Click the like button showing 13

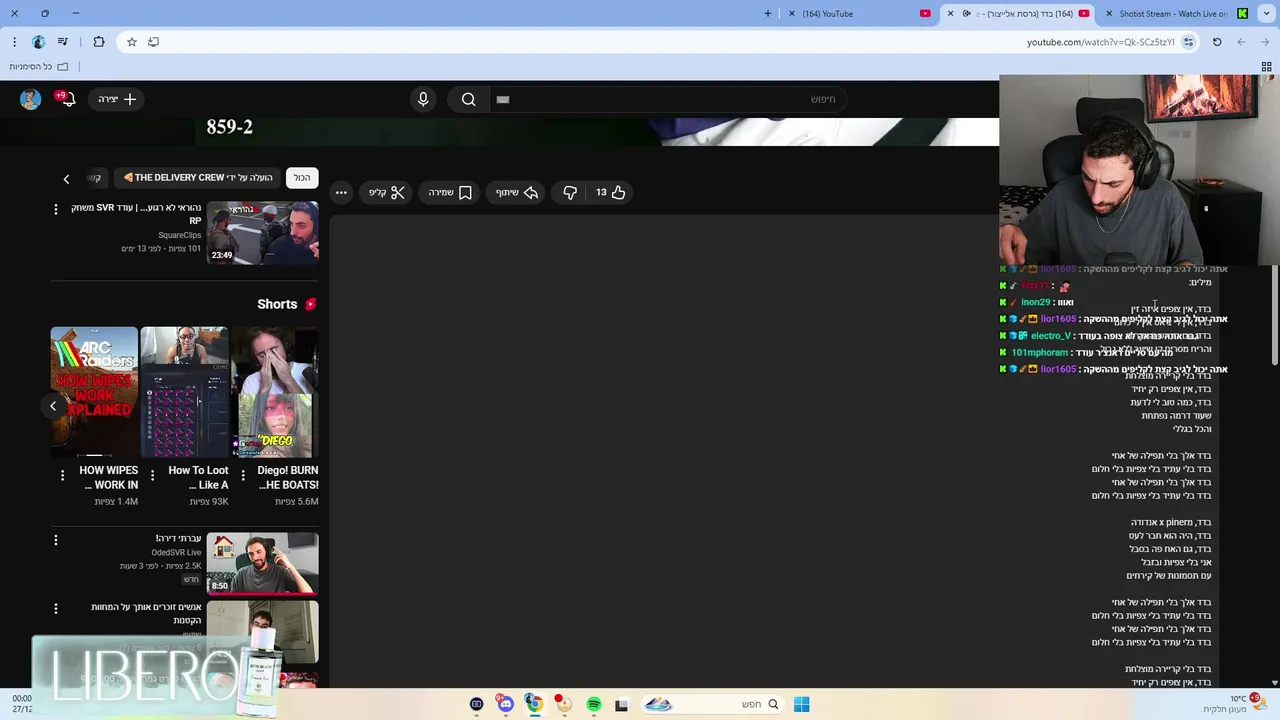610,192
